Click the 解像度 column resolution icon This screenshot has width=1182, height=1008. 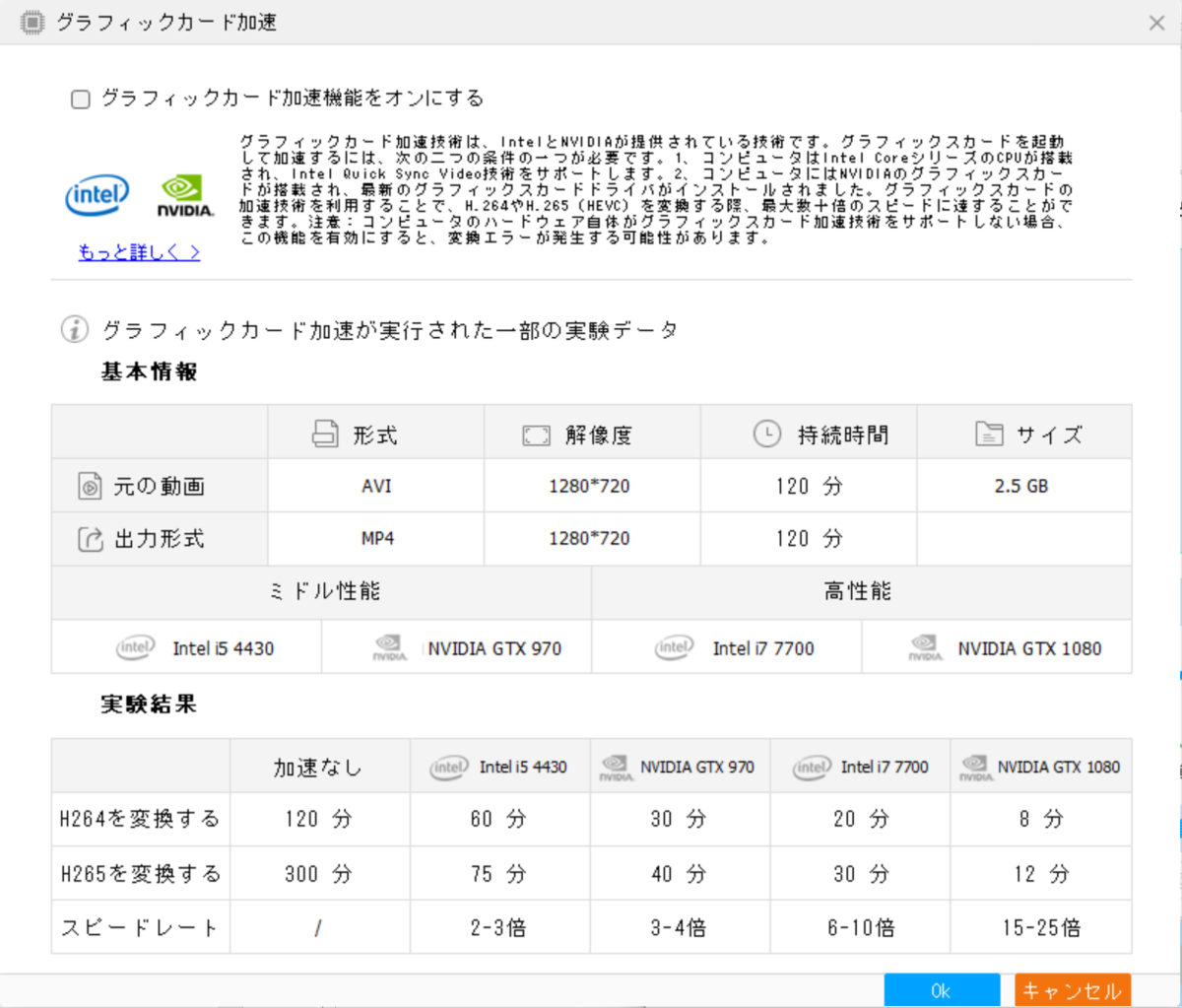tap(536, 435)
